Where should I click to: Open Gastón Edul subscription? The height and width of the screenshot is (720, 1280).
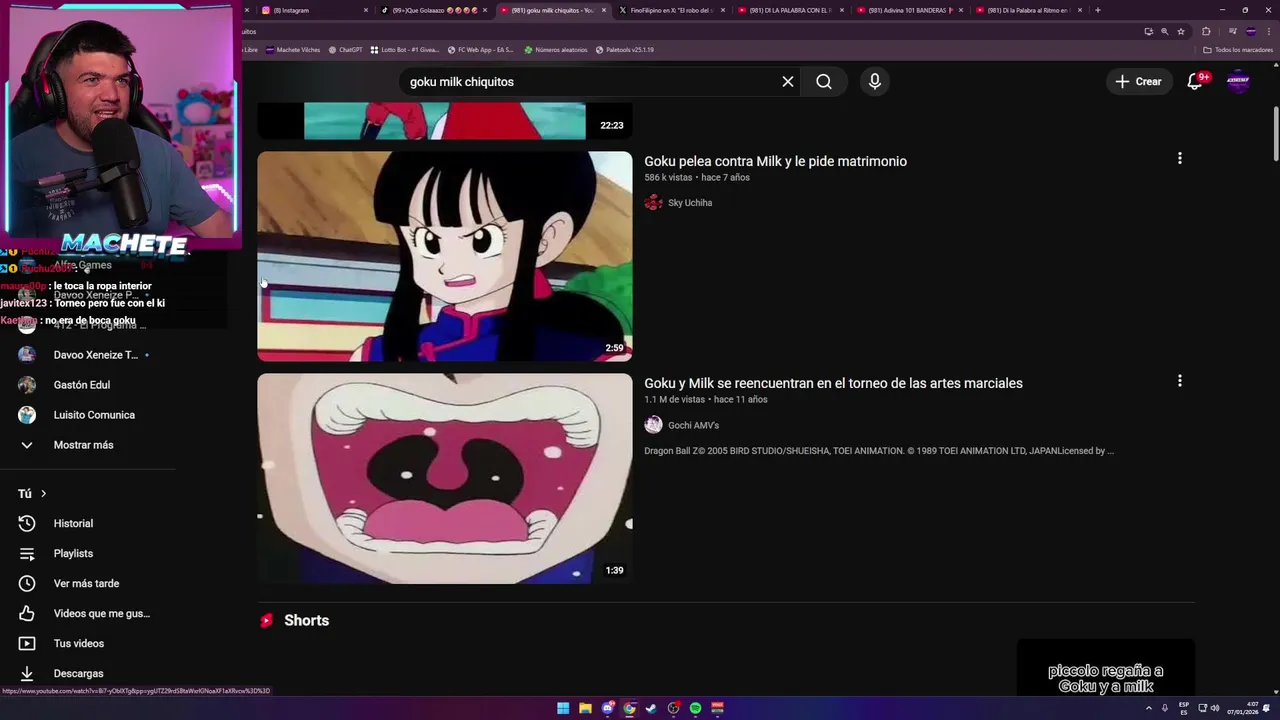point(81,385)
